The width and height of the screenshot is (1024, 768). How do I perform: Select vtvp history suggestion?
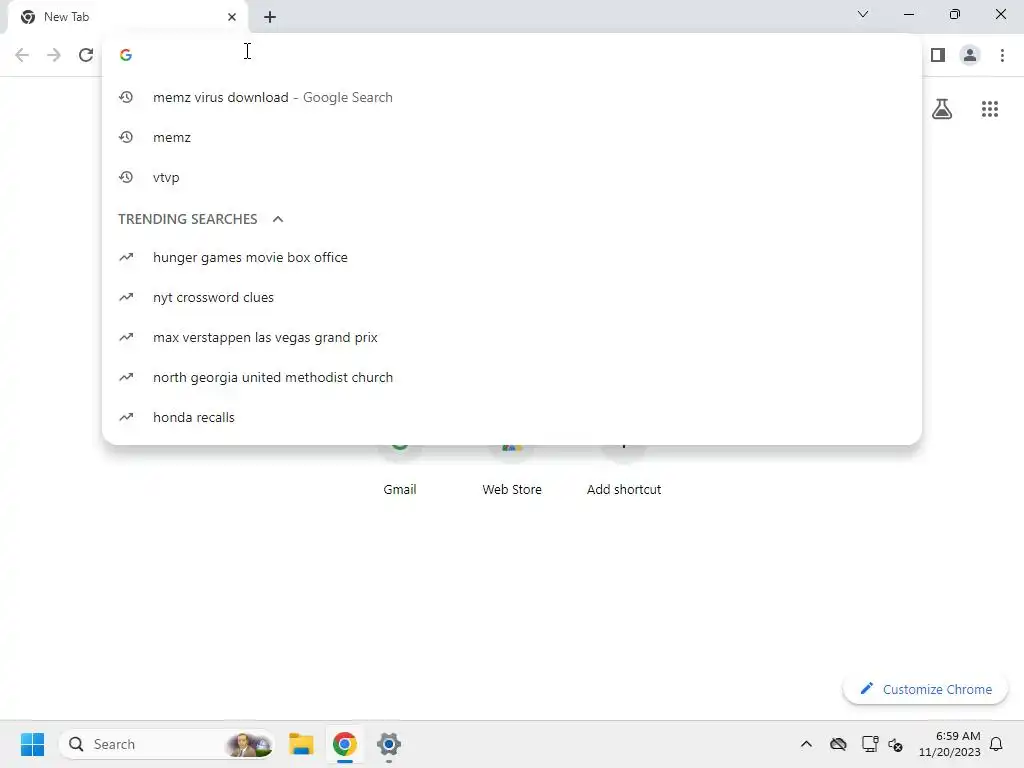(x=511, y=177)
